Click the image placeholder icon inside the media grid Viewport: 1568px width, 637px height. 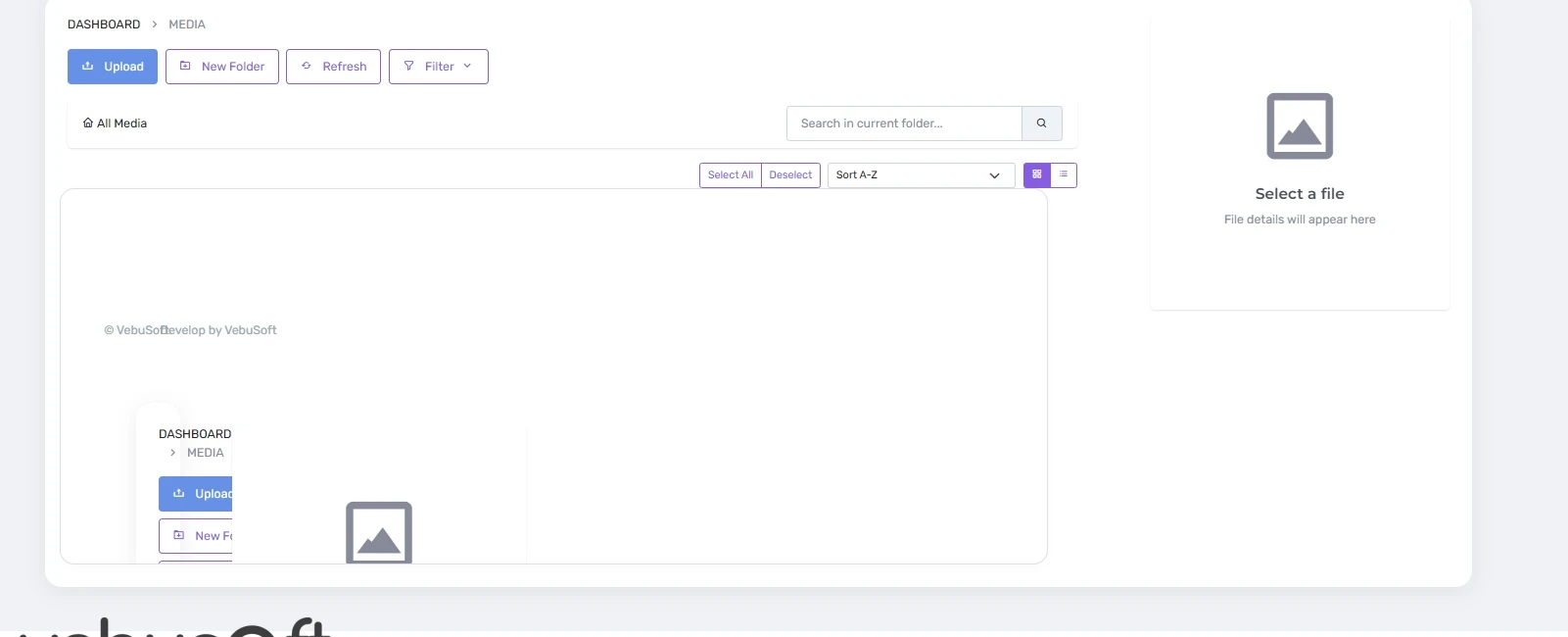pos(379,533)
